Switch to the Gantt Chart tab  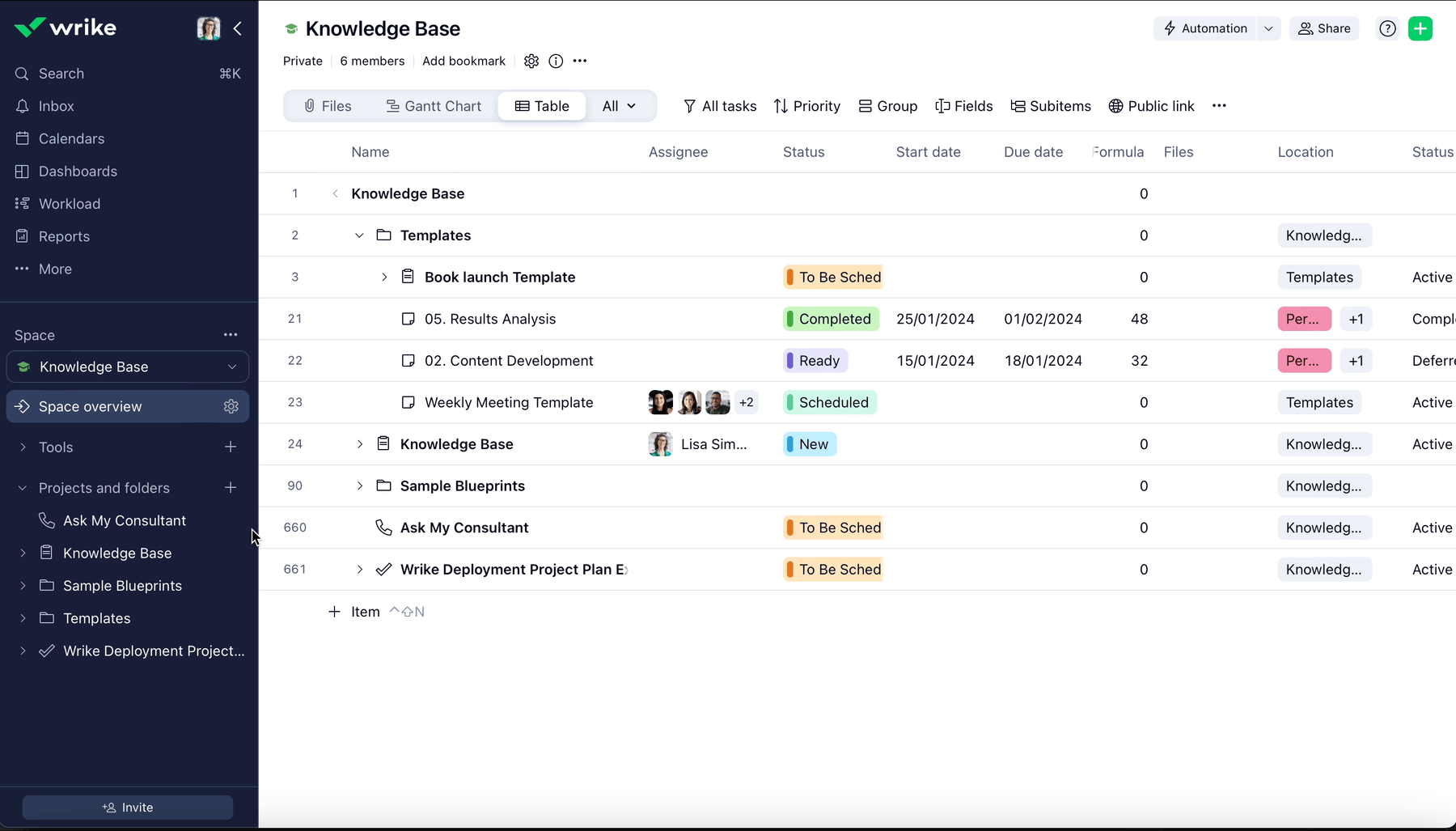coord(434,106)
